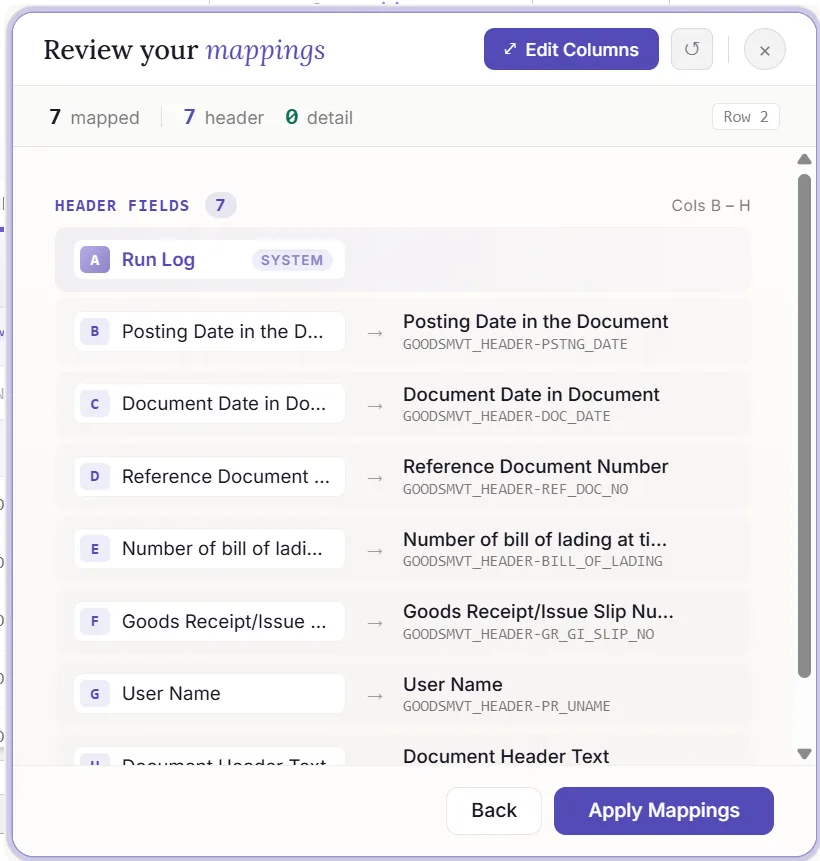Click the F column letter badge

click(94, 621)
